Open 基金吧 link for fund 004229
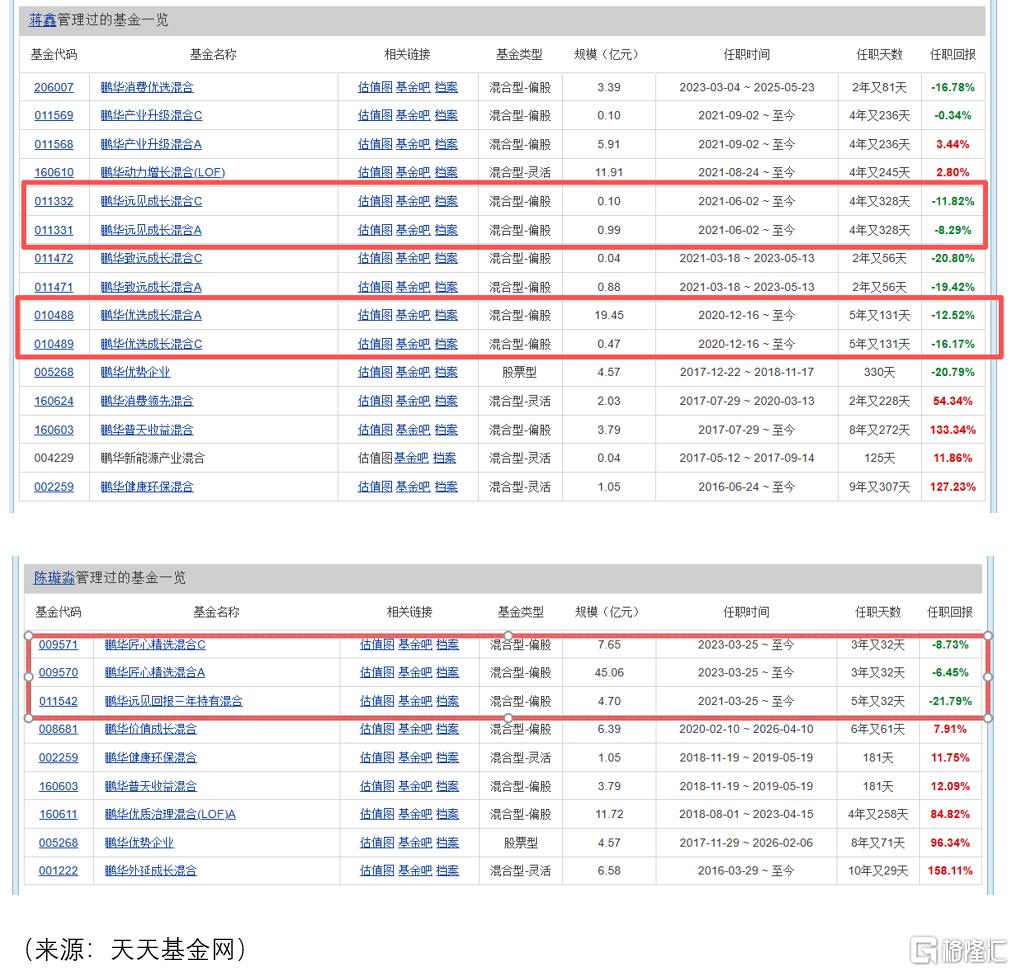 click(411, 459)
